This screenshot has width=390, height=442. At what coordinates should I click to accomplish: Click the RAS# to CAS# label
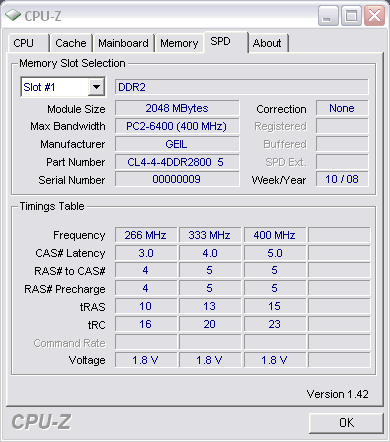pos(70,271)
